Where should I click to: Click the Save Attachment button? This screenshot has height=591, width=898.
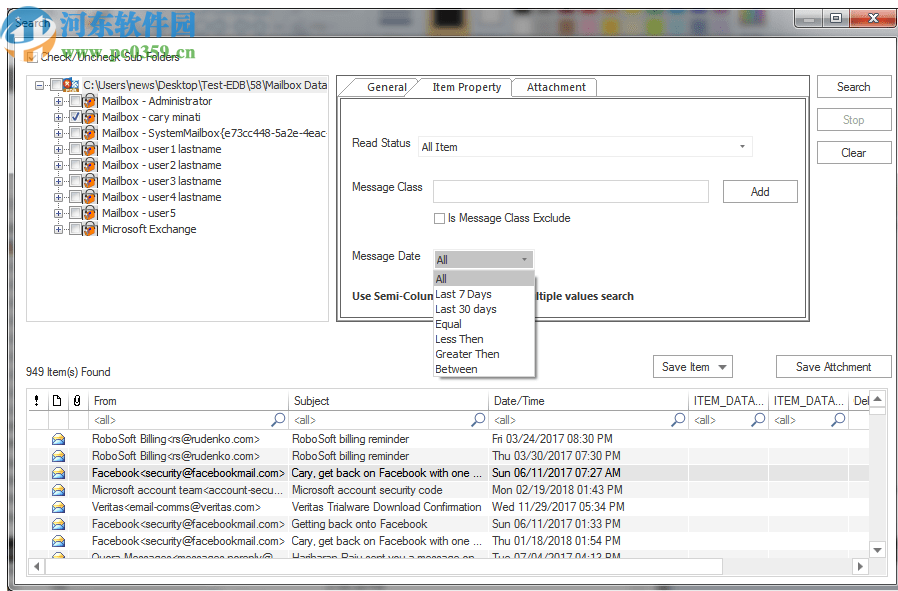[x=833, y=366]
